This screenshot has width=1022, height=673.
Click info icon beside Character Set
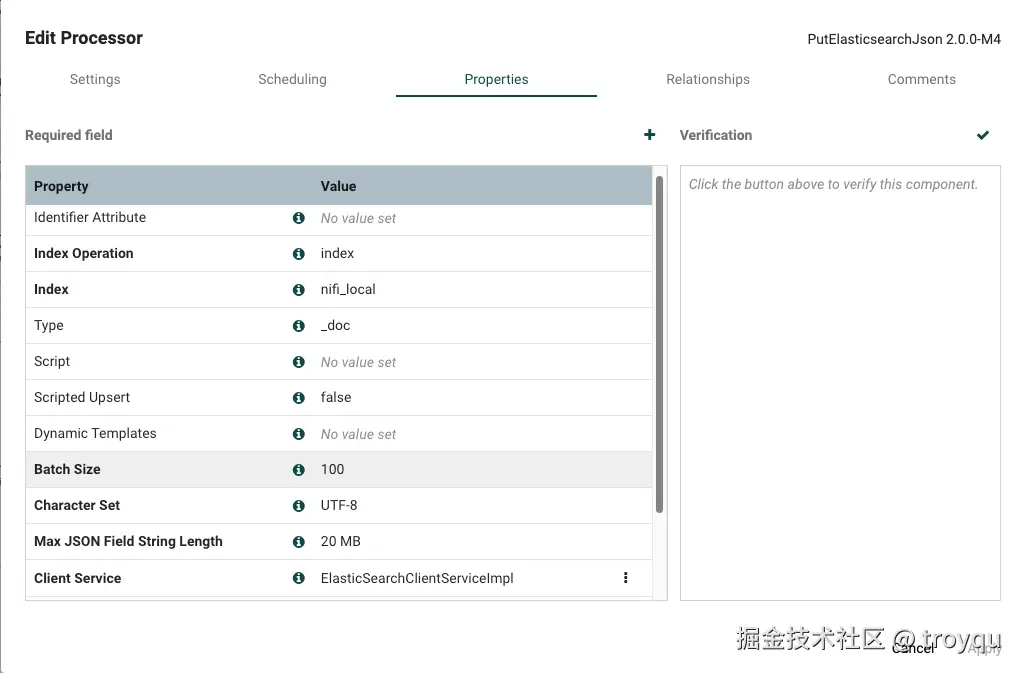(x=298, y=506)
